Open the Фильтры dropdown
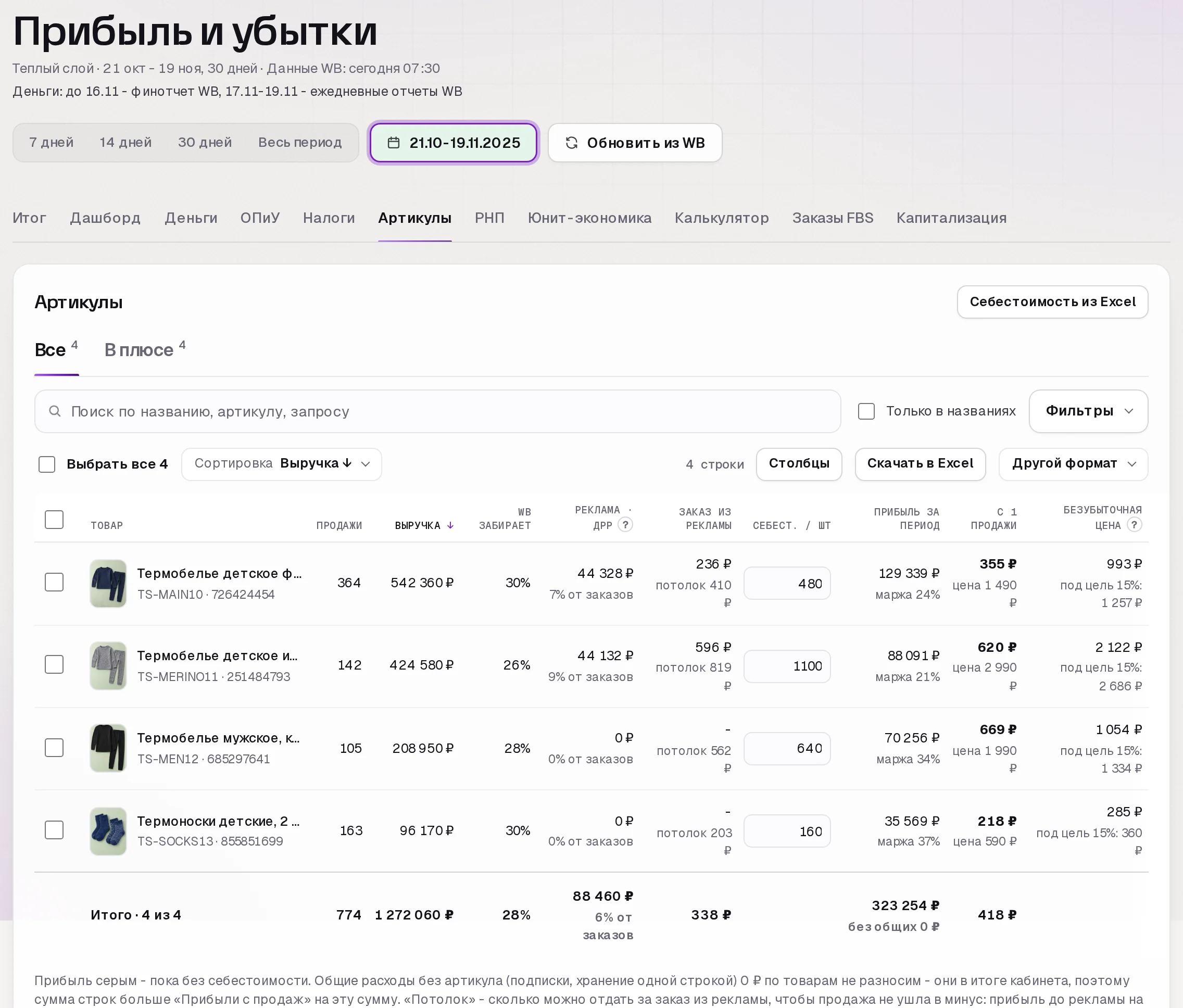 click(1088, 411)
